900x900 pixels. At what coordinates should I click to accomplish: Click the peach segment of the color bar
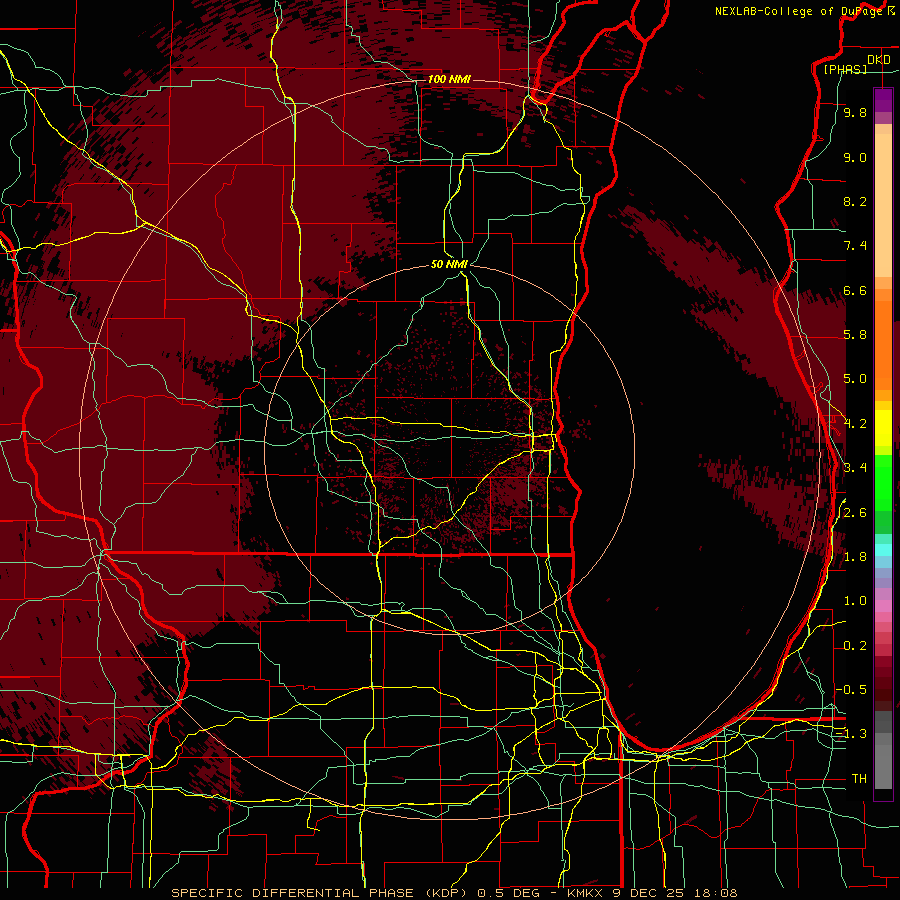pos(883,205)
